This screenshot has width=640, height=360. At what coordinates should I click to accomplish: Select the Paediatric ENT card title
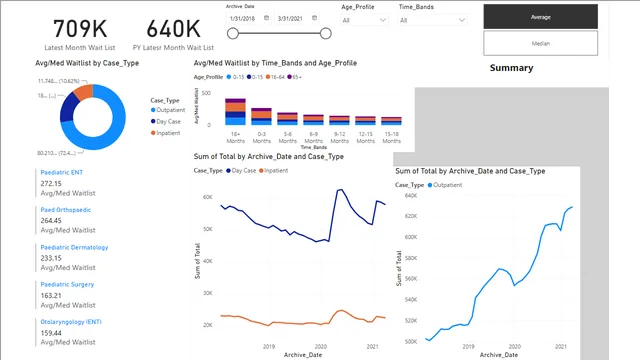click(62, 172)
